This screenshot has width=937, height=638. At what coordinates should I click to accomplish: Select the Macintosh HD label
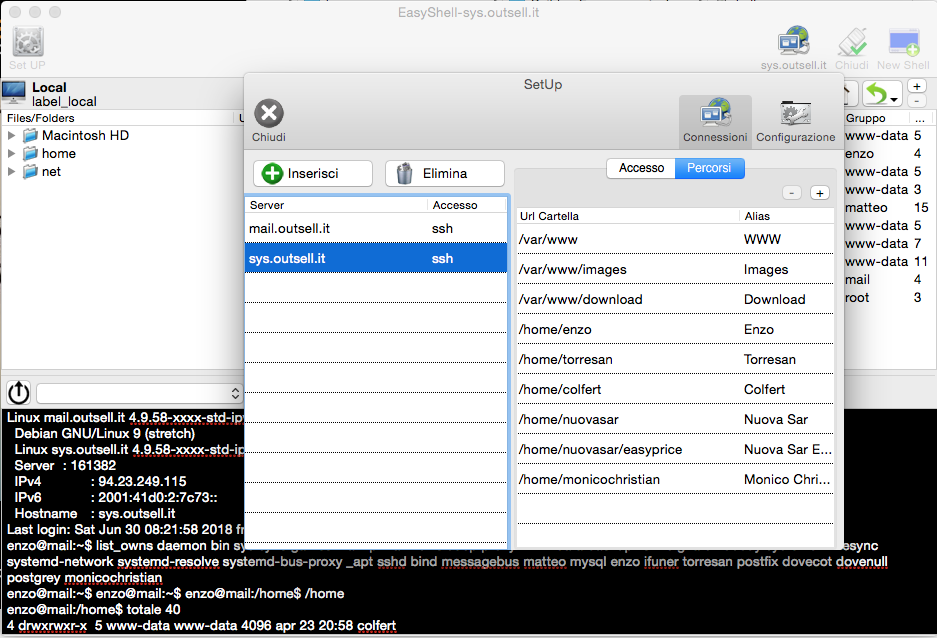point(85,136)
